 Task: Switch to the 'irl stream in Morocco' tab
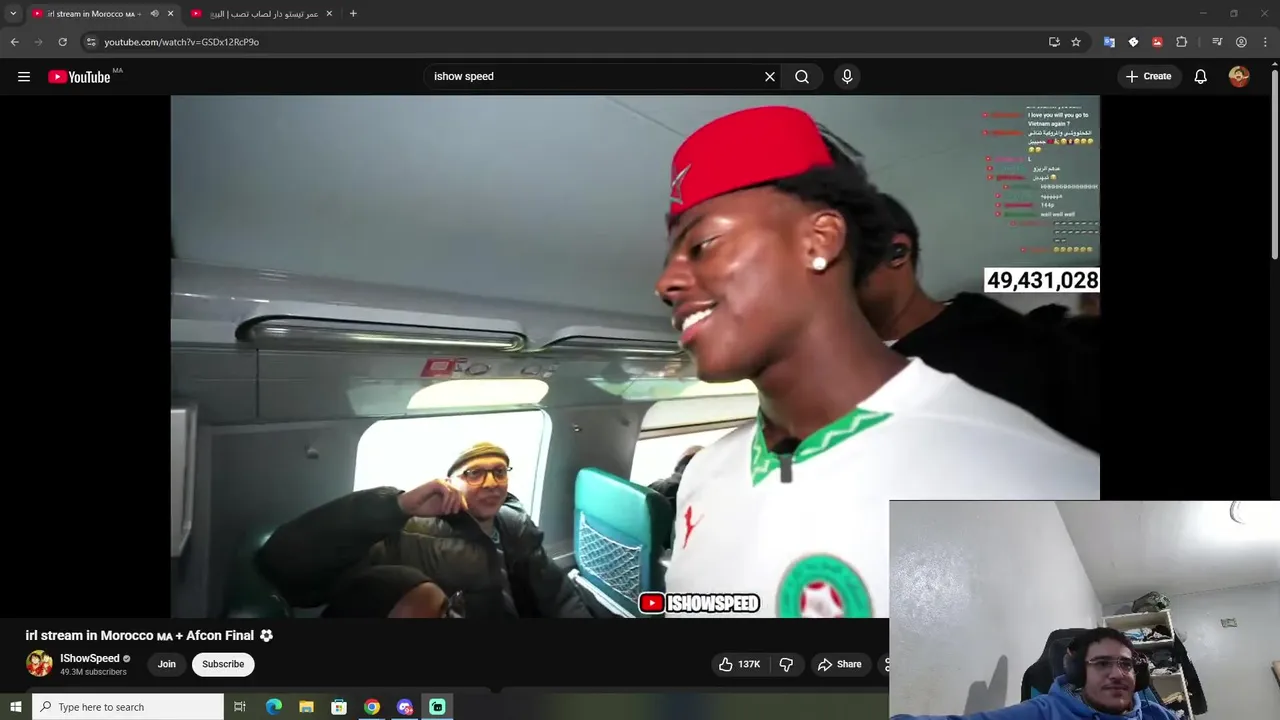94,14
